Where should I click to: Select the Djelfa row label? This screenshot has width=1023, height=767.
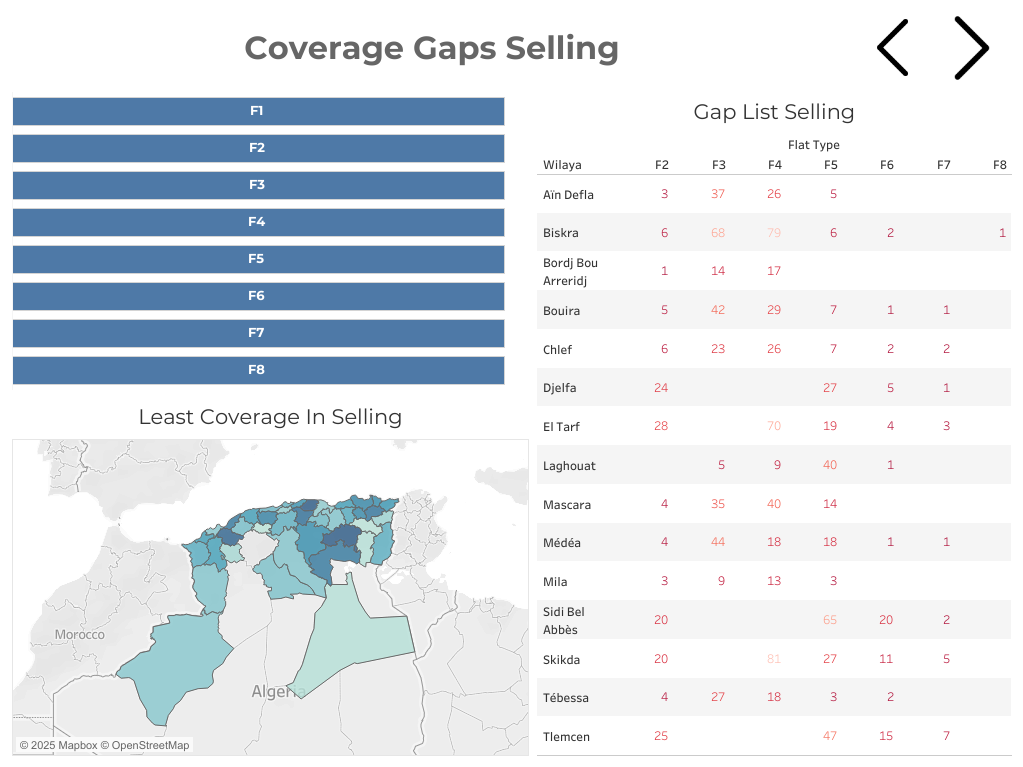click(559, 387)
